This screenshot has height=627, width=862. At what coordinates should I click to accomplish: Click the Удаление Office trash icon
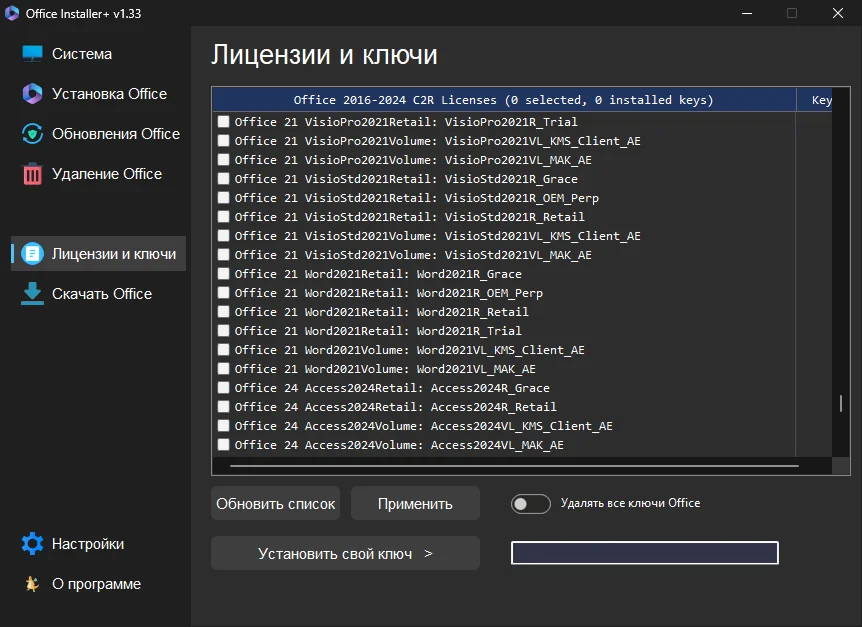(x=33, y=174)
